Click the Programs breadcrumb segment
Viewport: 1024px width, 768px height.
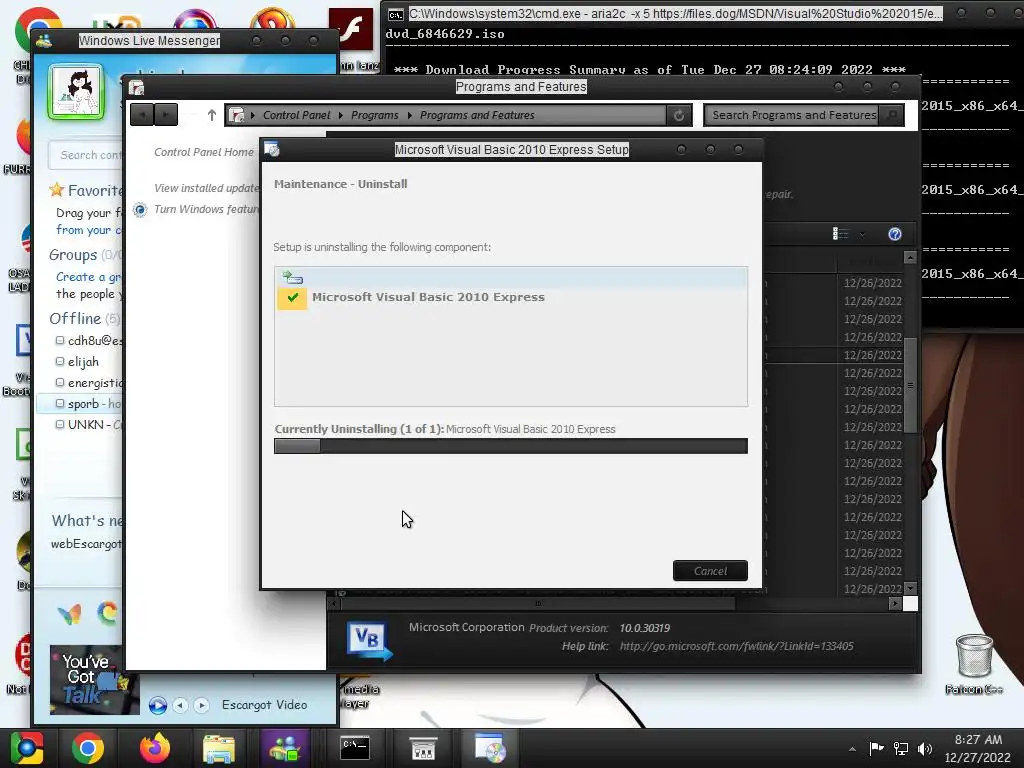[374, 115]
